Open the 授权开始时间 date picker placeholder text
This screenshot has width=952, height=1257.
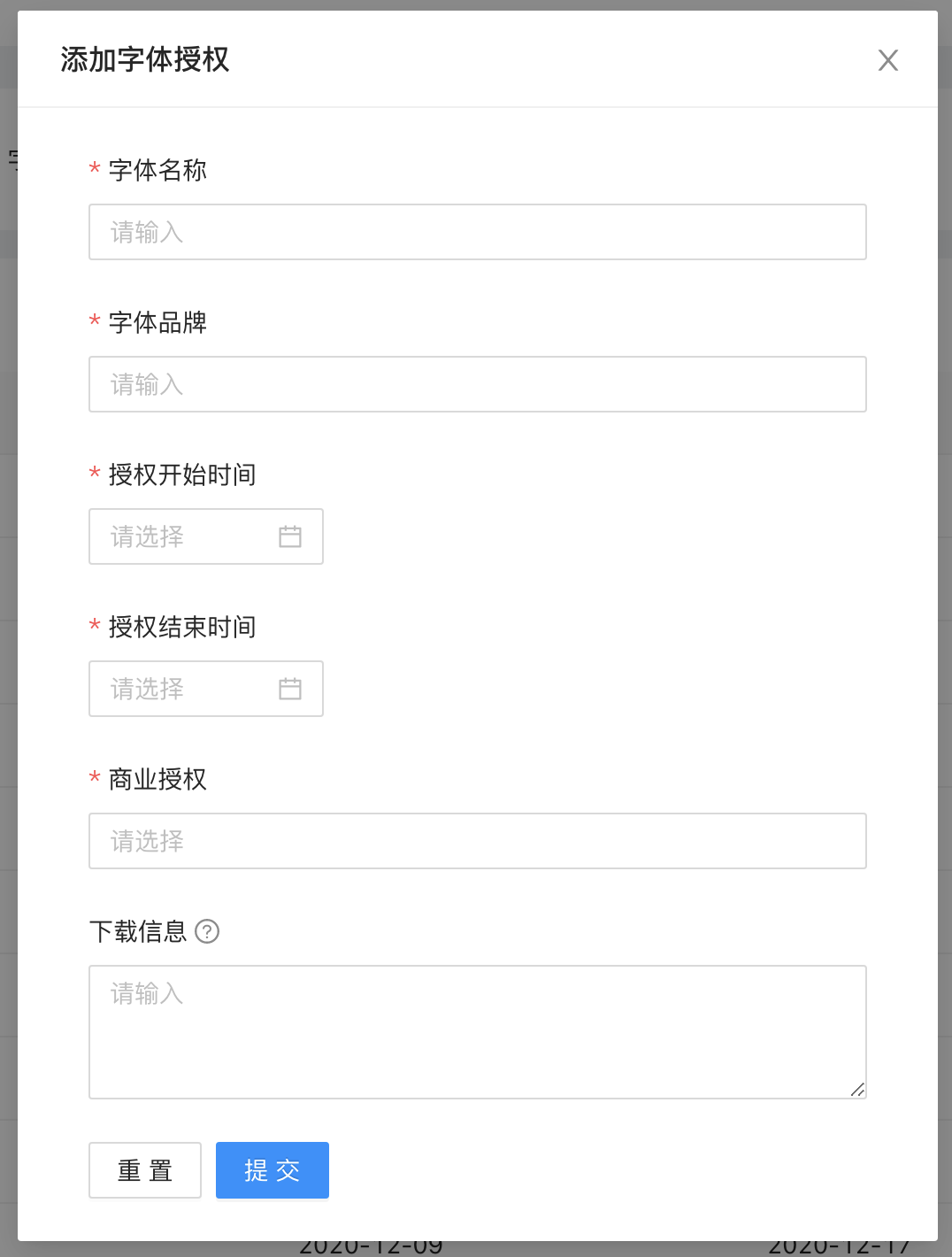tap(148, 536)
